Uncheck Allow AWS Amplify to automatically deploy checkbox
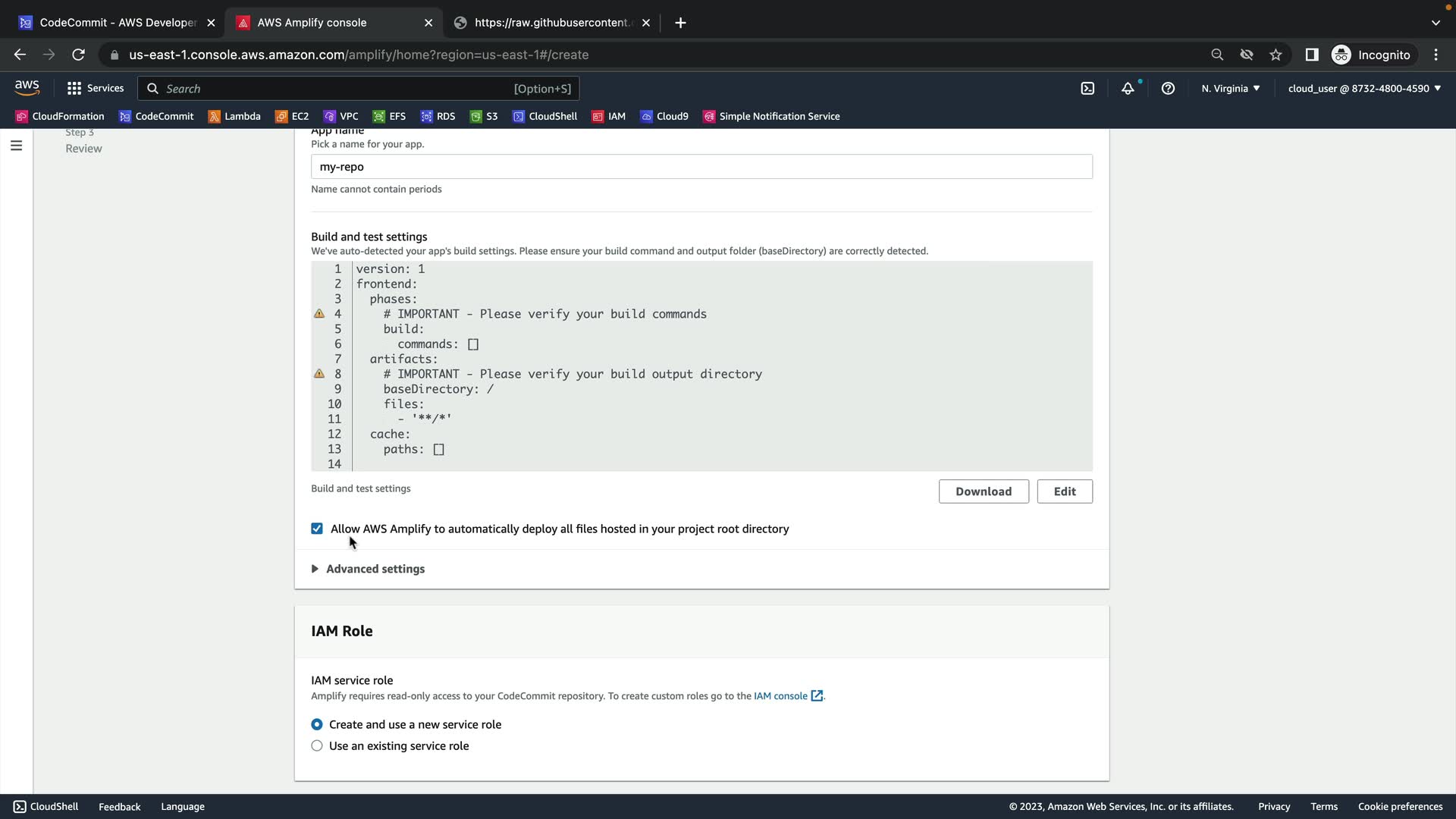 click(x=317, y=529)
